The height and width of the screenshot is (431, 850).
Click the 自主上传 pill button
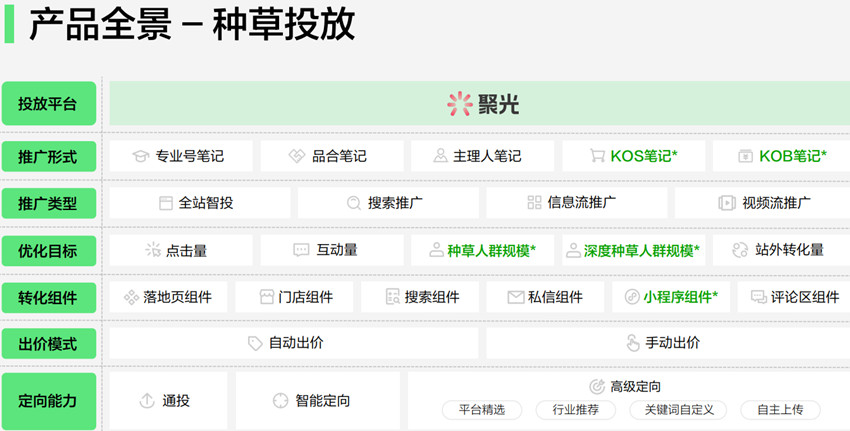(x=781, y=410)
